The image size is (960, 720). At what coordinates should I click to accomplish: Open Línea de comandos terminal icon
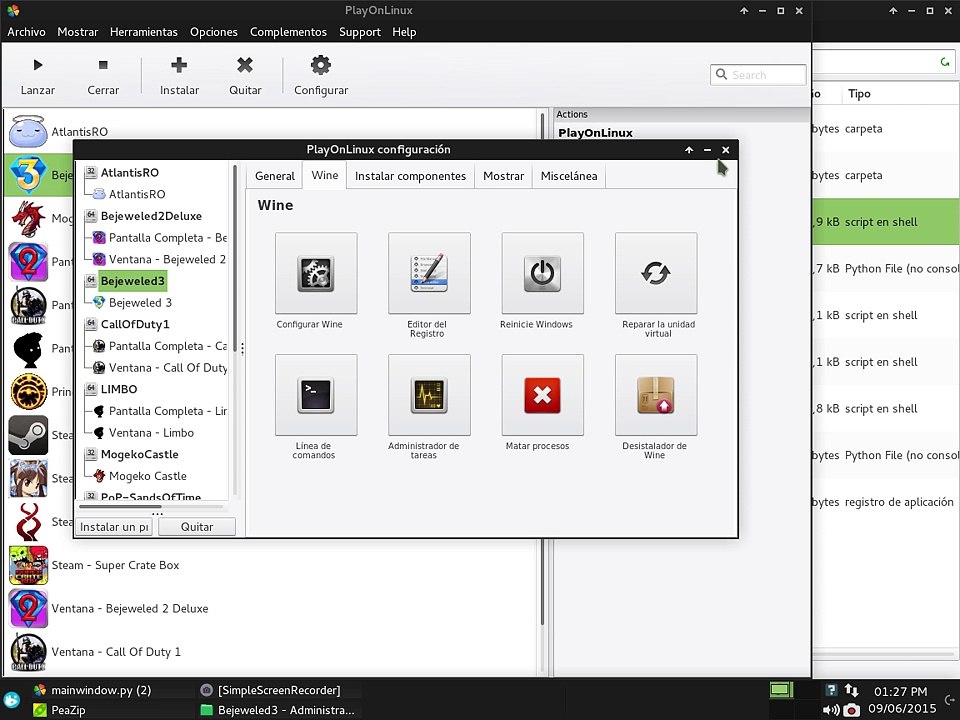coord(316,395)
